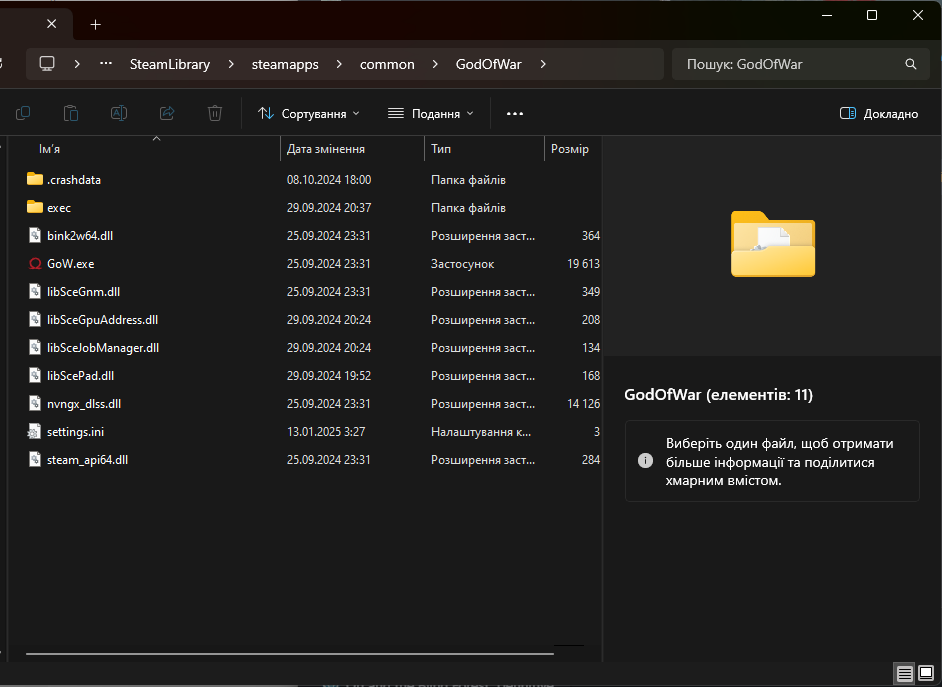The width and height of the screenshot is (942, 687).
Task: Click the settings.ini gear file icon
Action: [x=34, y=432]
